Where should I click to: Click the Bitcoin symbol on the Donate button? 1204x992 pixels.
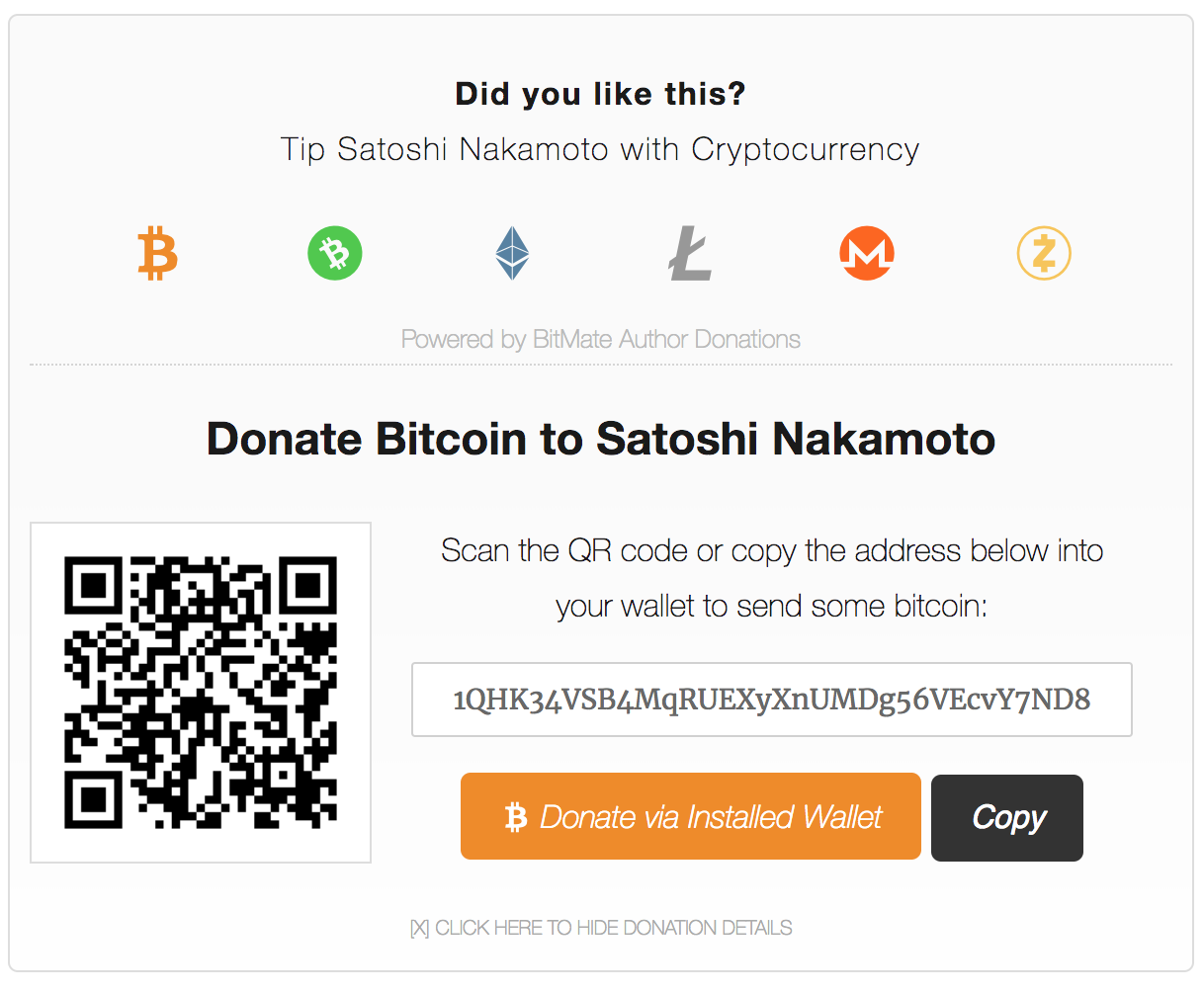[515, 817]
